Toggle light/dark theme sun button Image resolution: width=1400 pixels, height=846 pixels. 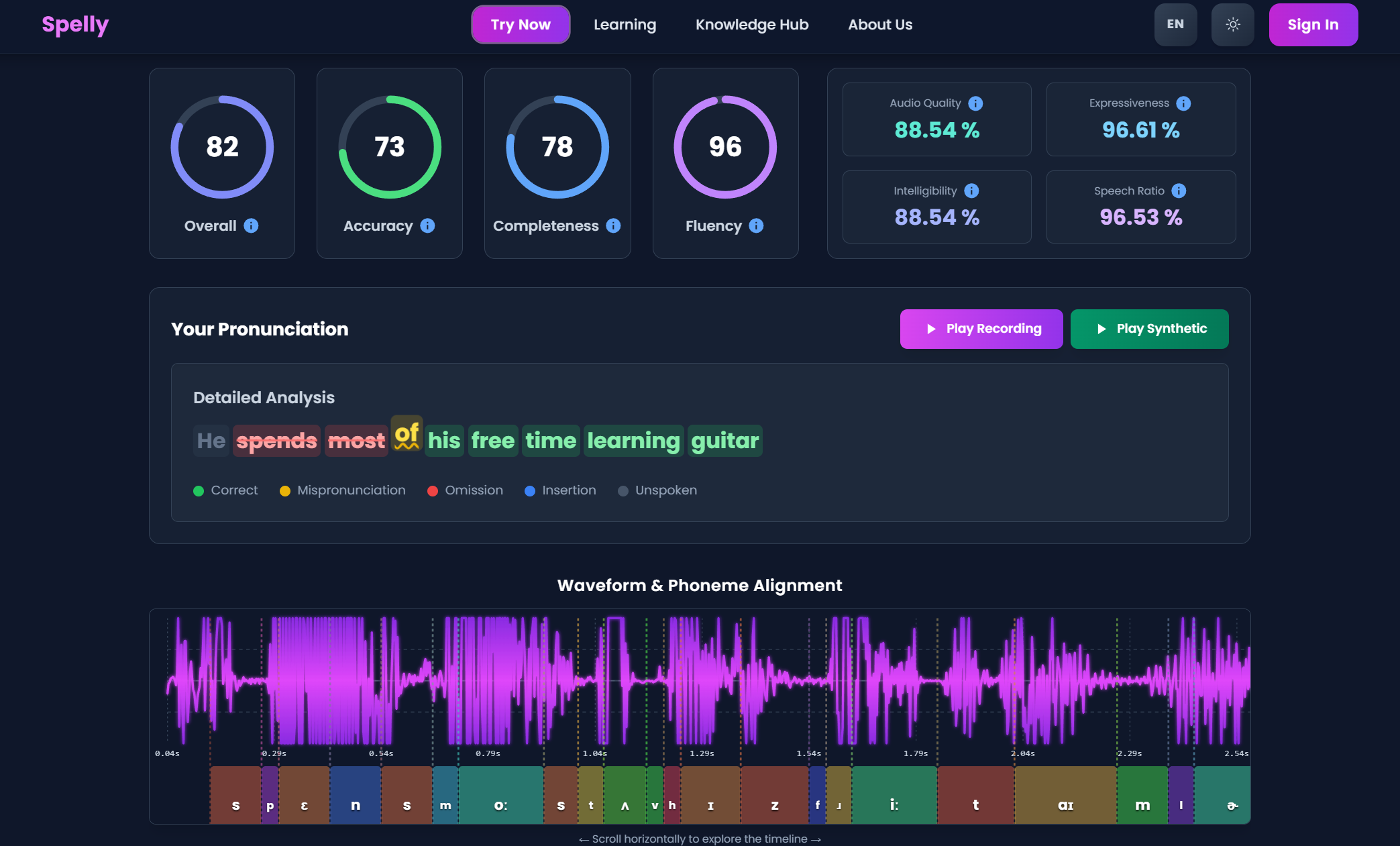point(1232,25)
